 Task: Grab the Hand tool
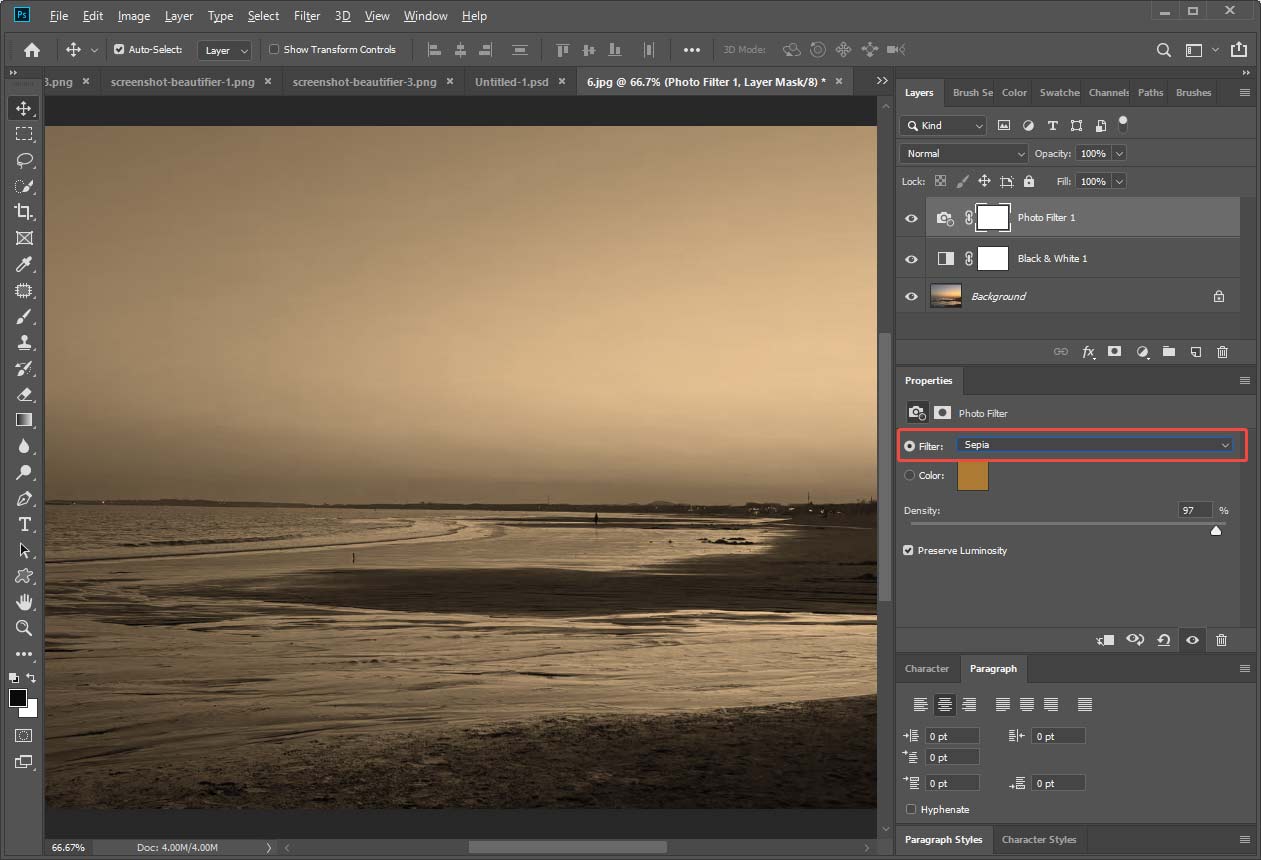click(x=22, y=602)
